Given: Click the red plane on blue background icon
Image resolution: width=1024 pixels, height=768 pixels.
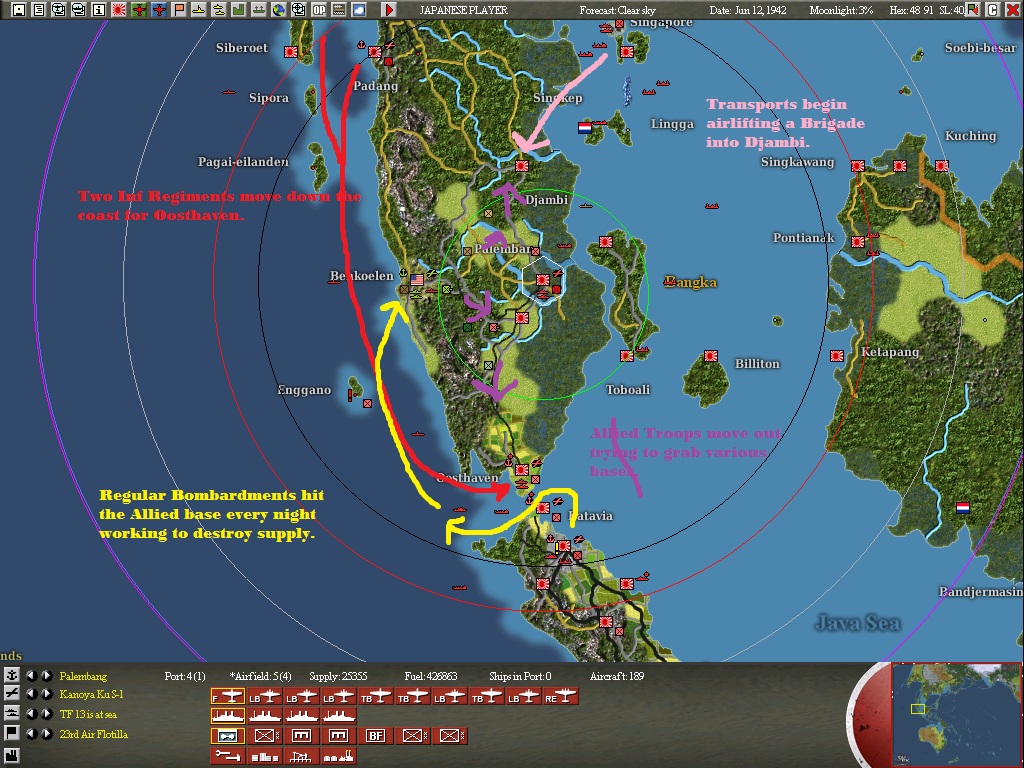Looking at the screenshot, I should [159, 10].
